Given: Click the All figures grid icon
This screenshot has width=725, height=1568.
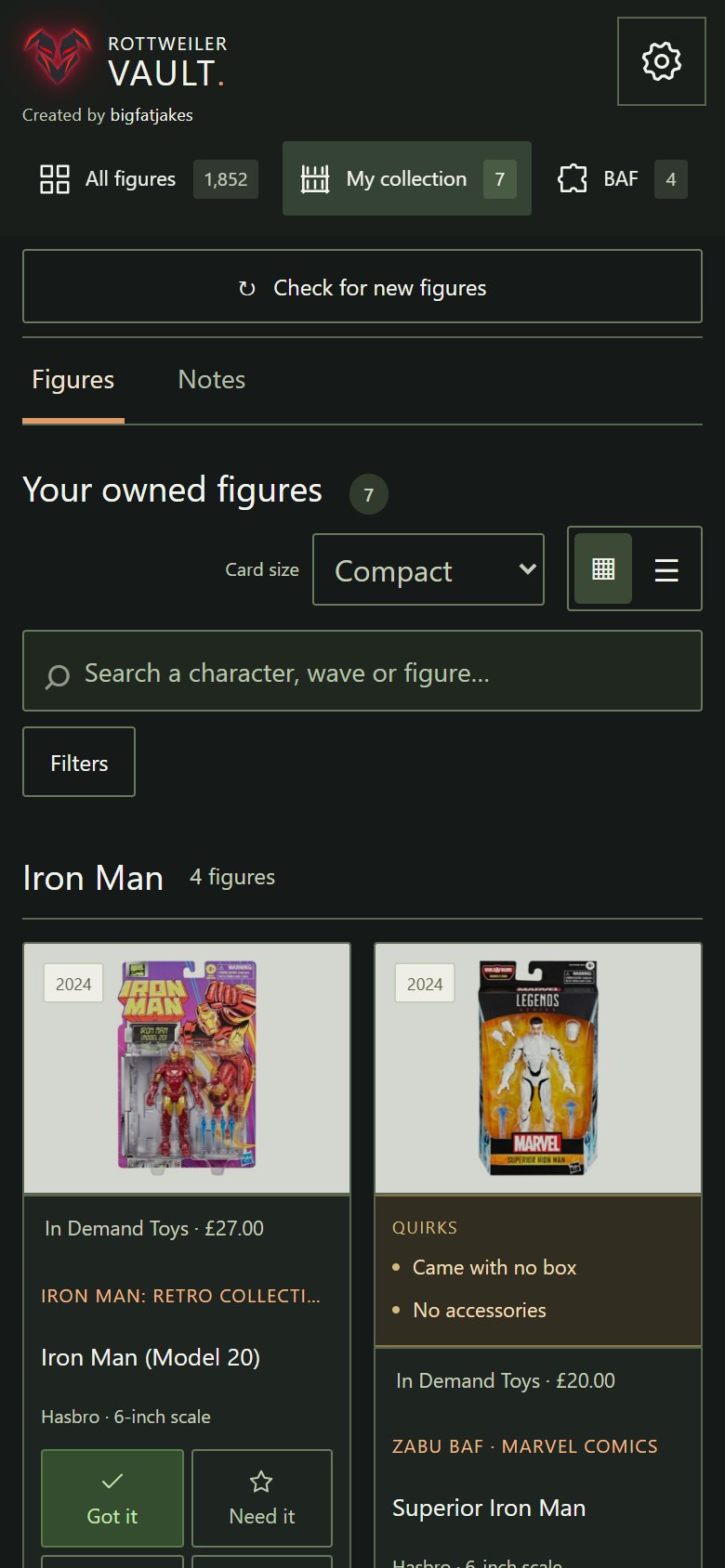Looking at the screenshot, I should (55, 179).
